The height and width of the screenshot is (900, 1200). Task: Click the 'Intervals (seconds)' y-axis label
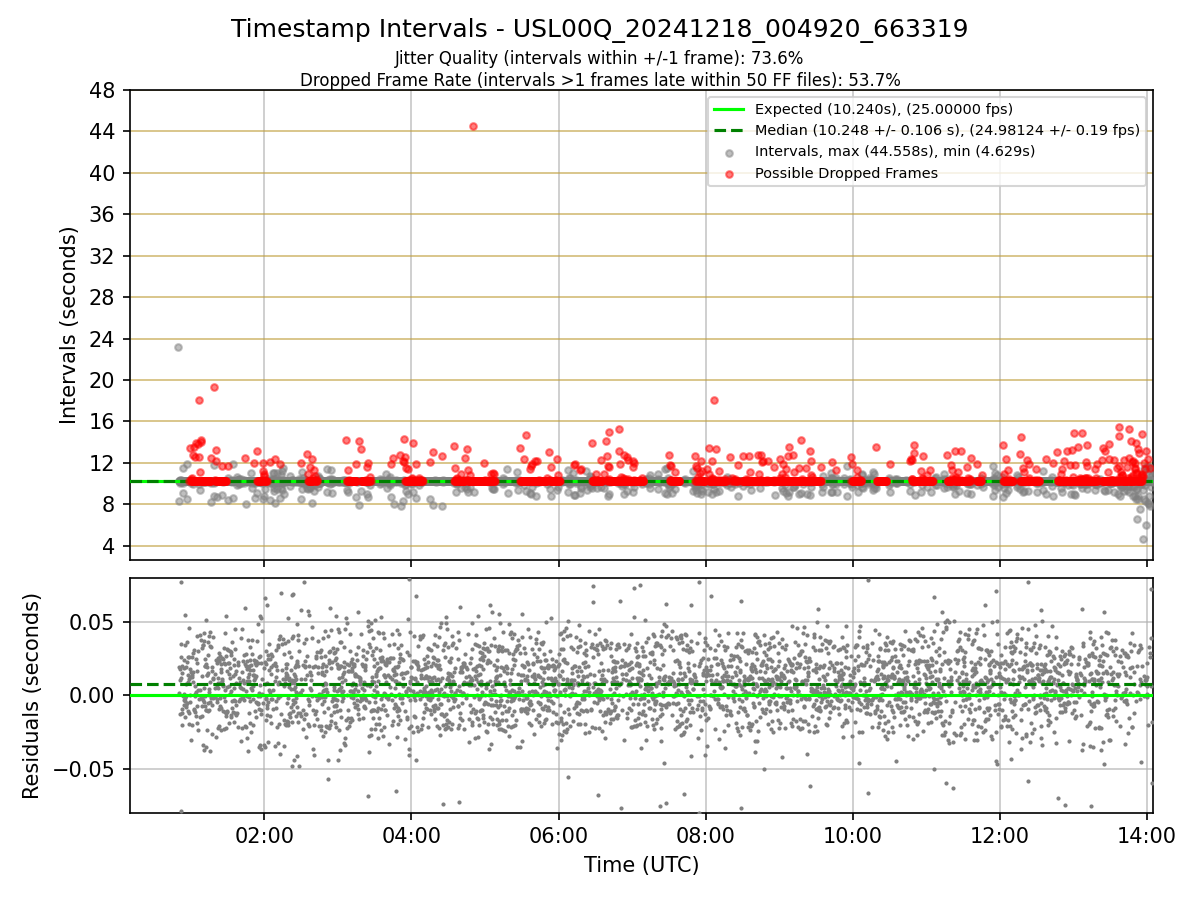(x=69, y=325)
